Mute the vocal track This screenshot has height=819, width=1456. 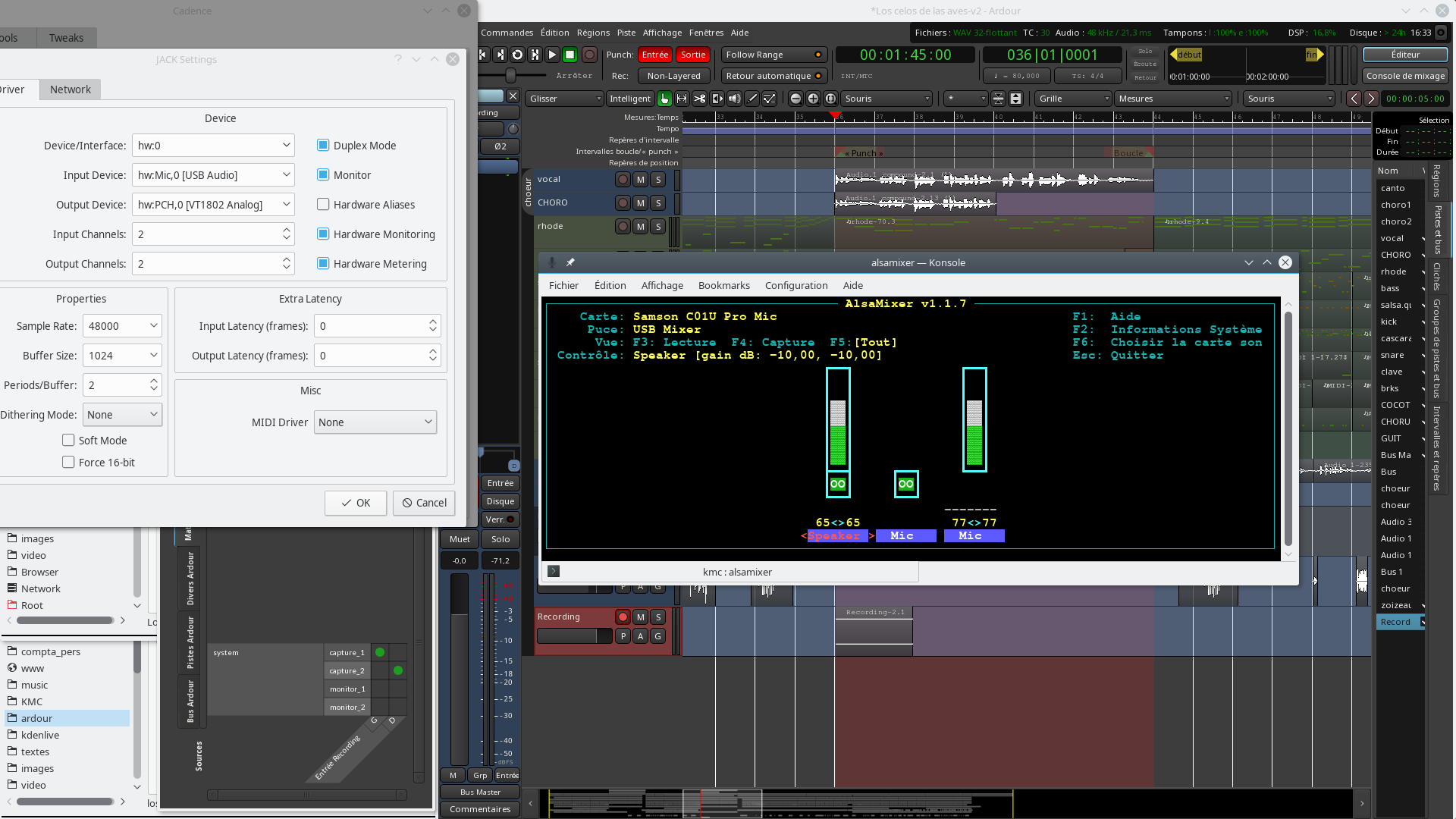(641, 180)
